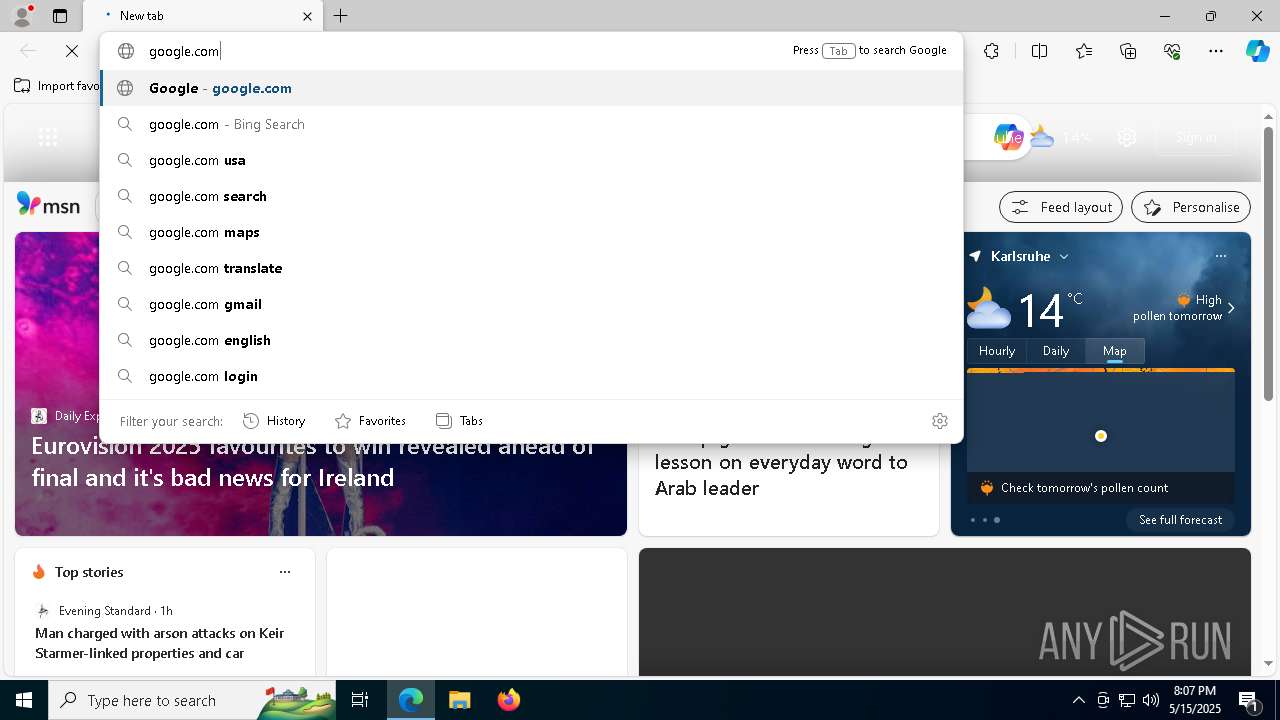The width and height of the screenshot is (1280, 720).
Task: Click the page vertical scrollbar thumb
Action: [x=1268, y=262]
